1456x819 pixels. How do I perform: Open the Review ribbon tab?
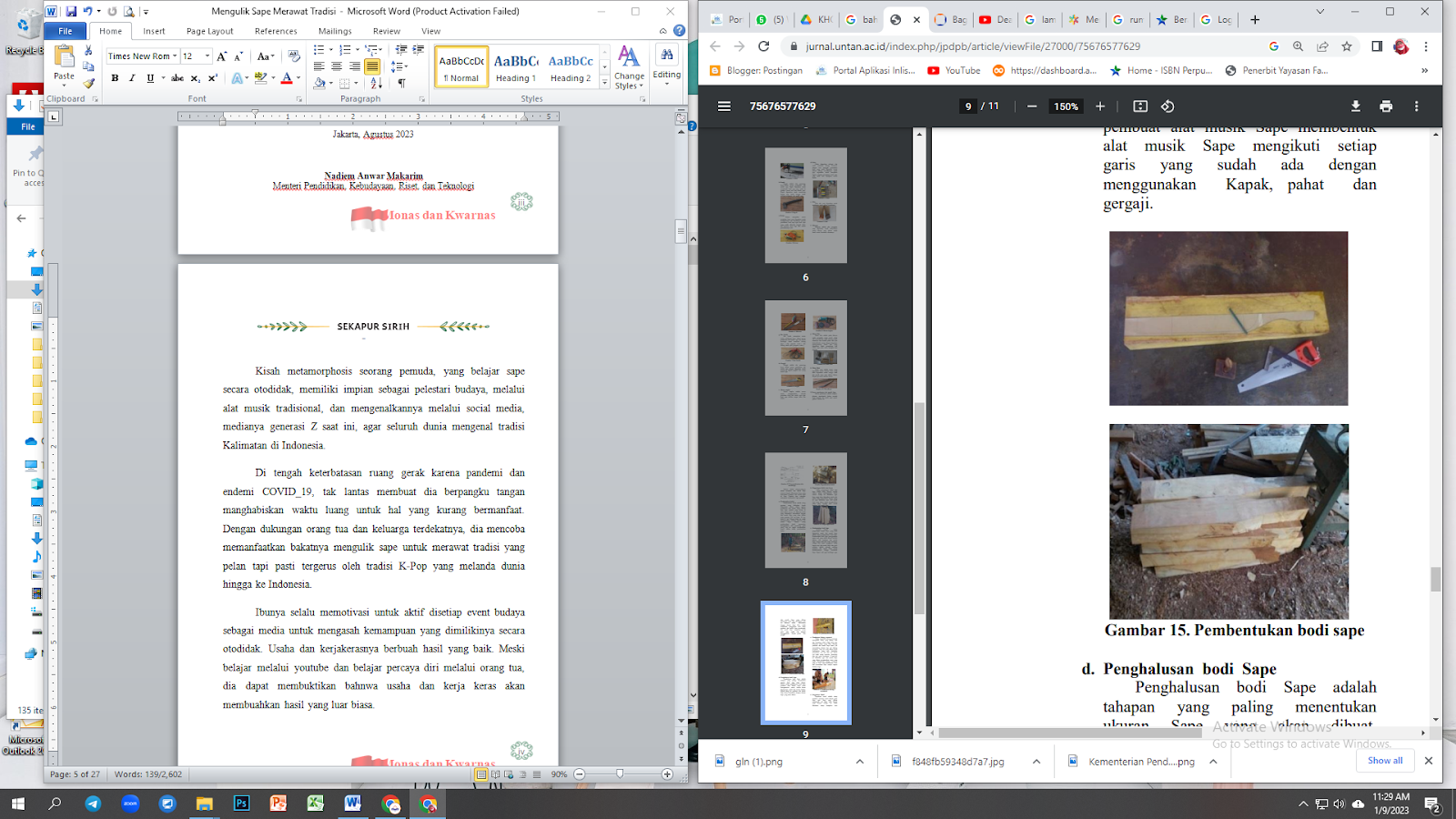(386, 31)
